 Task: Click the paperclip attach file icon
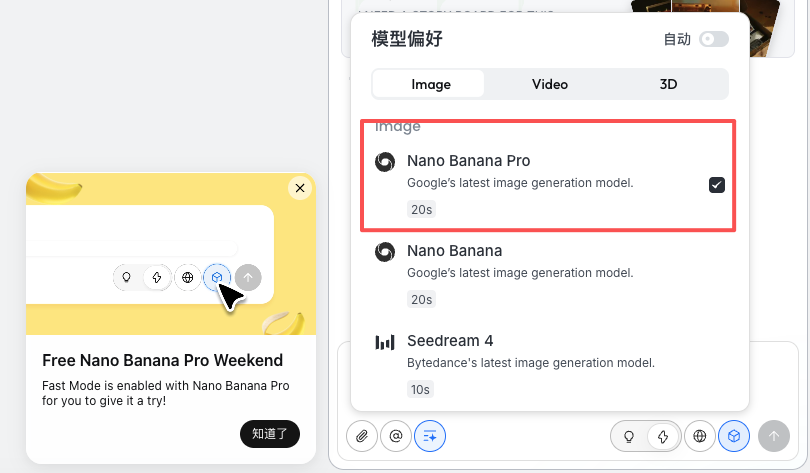click(362, 436)
